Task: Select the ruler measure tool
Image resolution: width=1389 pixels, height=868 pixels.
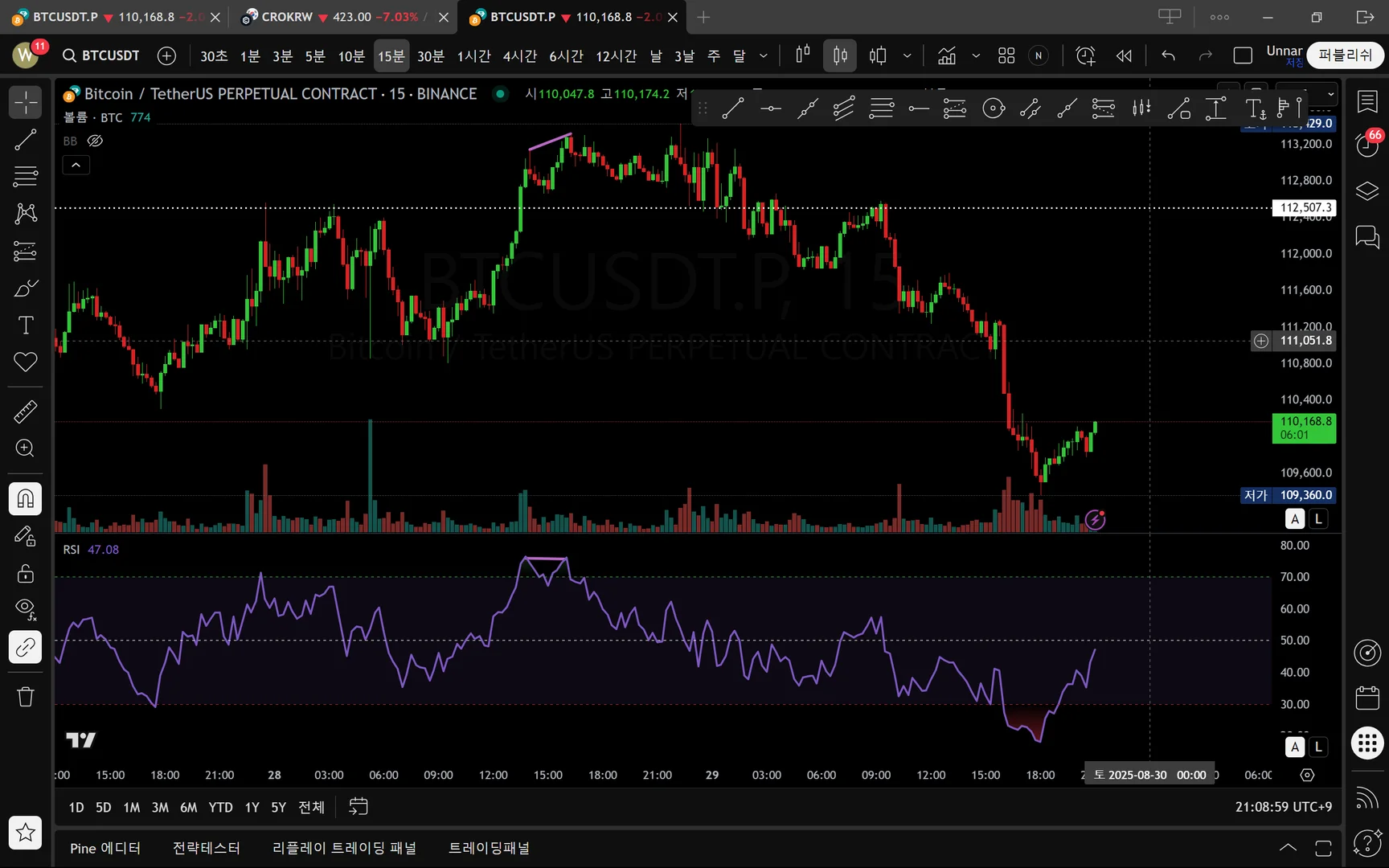Action: pos(26,411)
